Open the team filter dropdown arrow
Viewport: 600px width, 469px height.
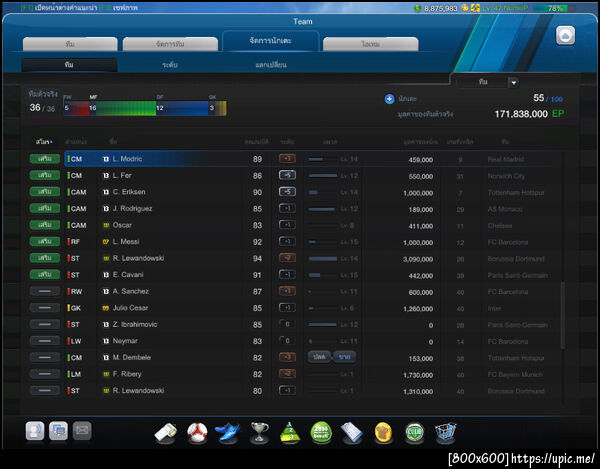(514, 82)
